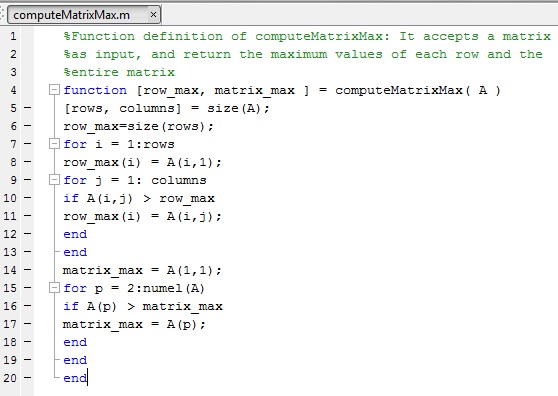Collapse the 'for p = 2:numel(A)' loop
This screenshot has width=558, height=396.
[x=54, y=287]
